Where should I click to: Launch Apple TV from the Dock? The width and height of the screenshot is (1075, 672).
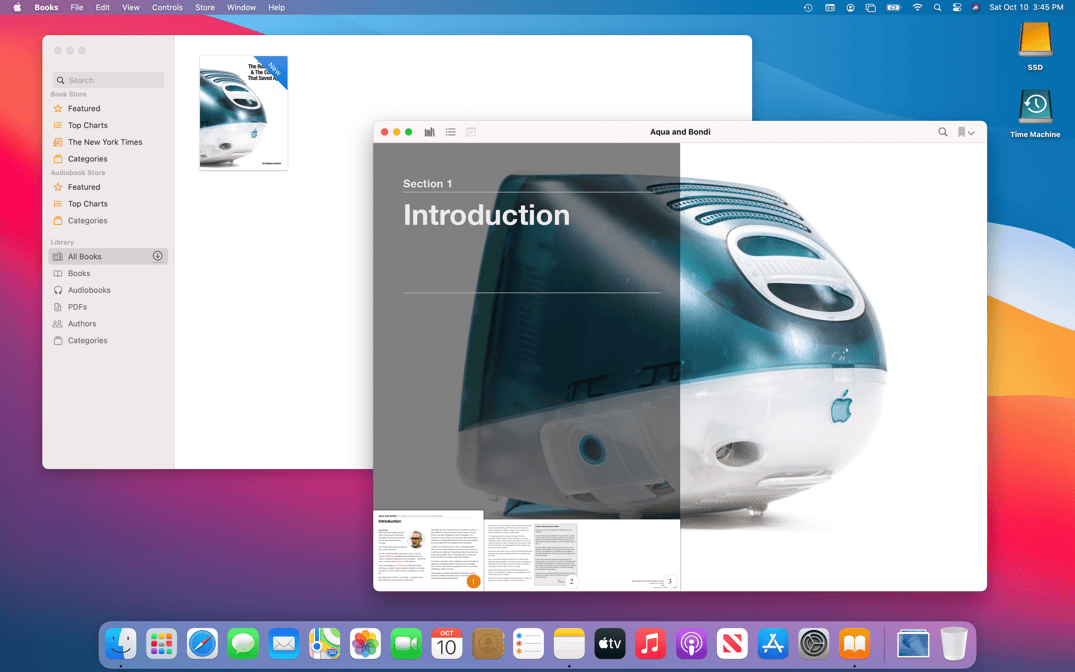[x=609, y=644]
